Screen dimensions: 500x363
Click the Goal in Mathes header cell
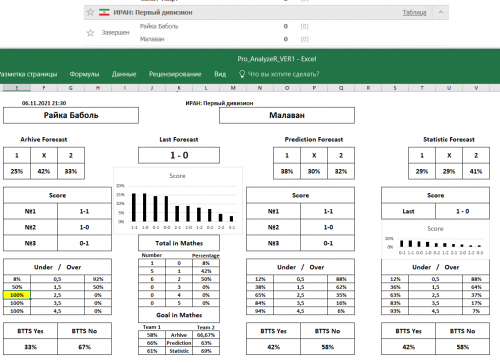point(179,315)
